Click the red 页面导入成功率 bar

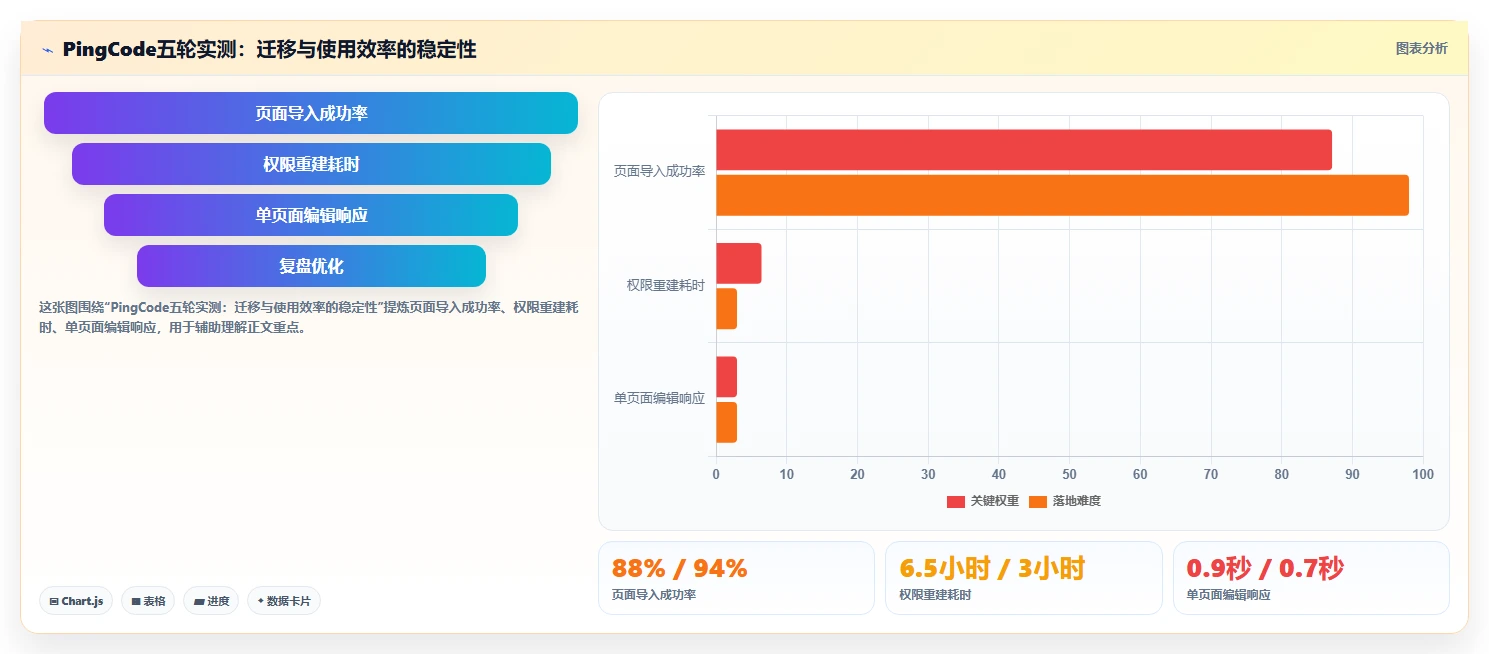[x=1024, y=150]
